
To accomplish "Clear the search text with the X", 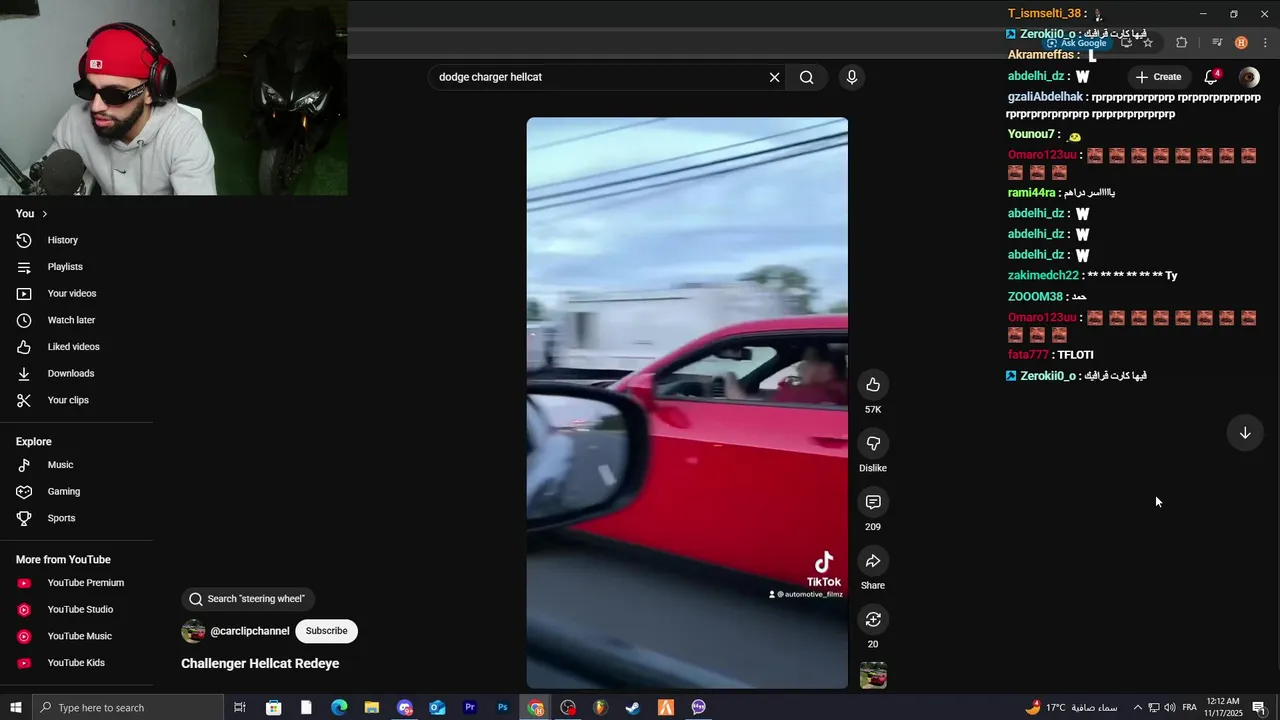I will (774, 77).
